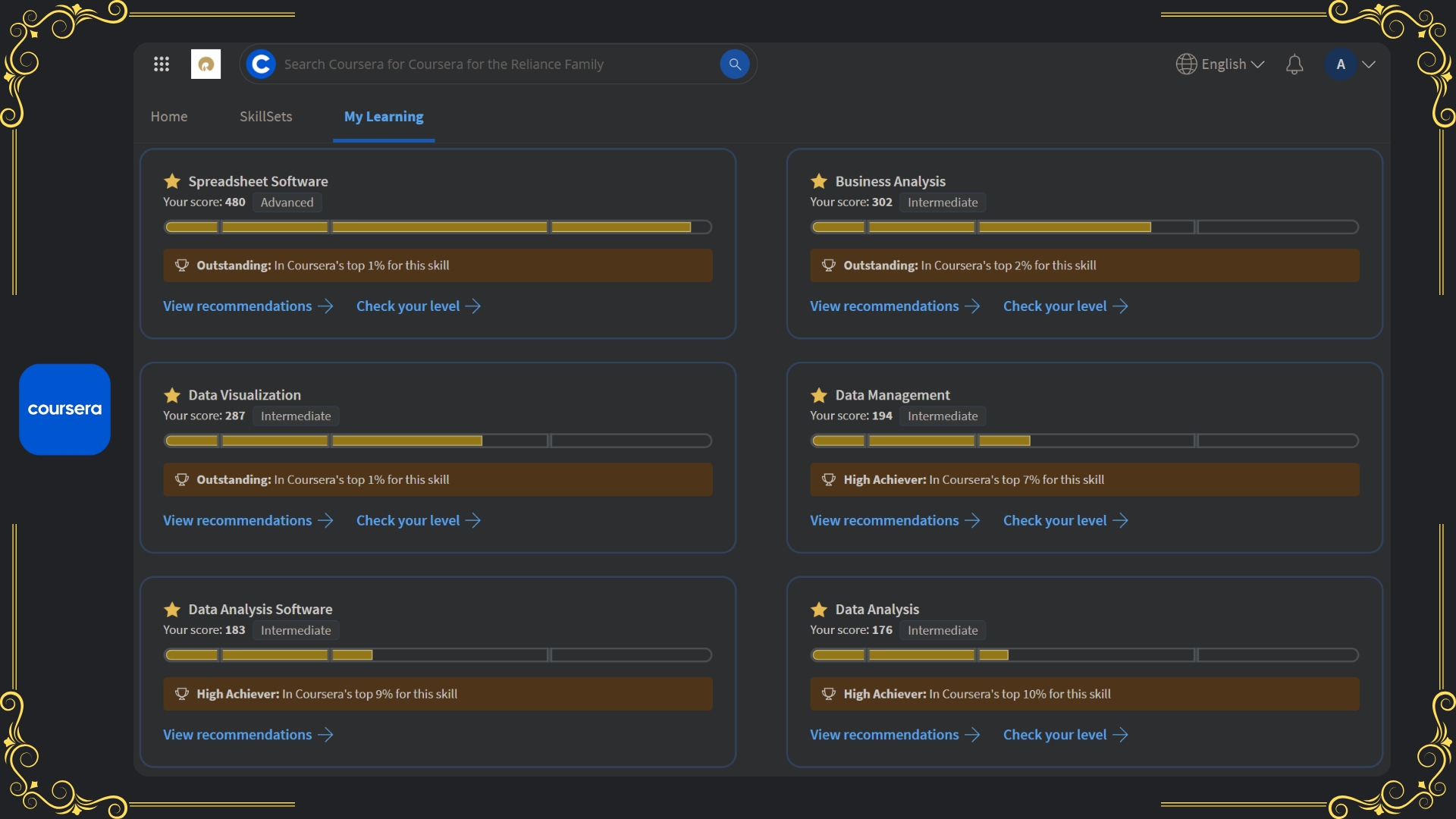Select the My Learning tab

click(x=384, y=117)
